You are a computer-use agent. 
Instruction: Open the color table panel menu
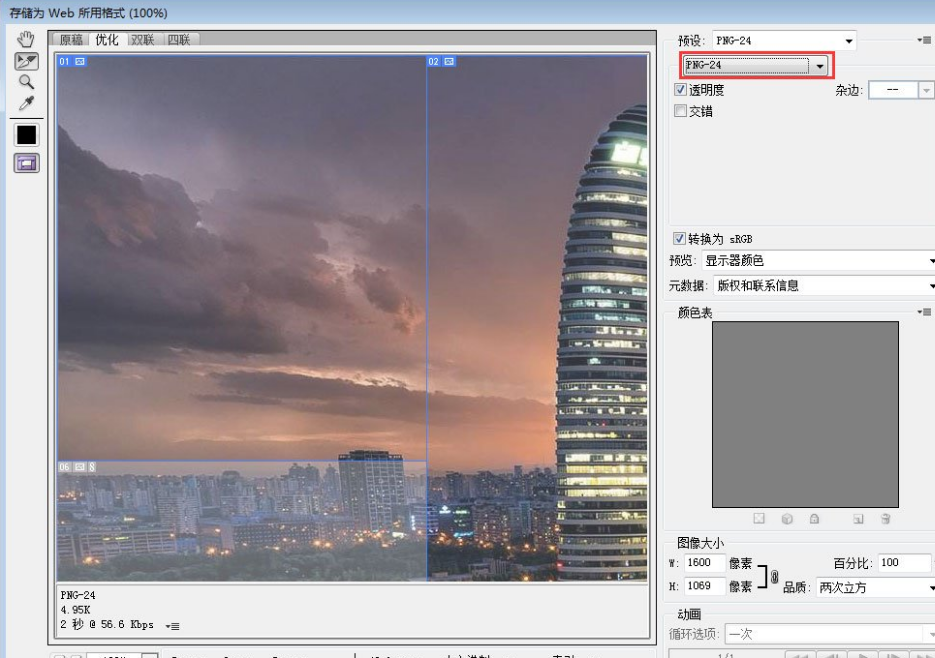[x=922, y=313]
